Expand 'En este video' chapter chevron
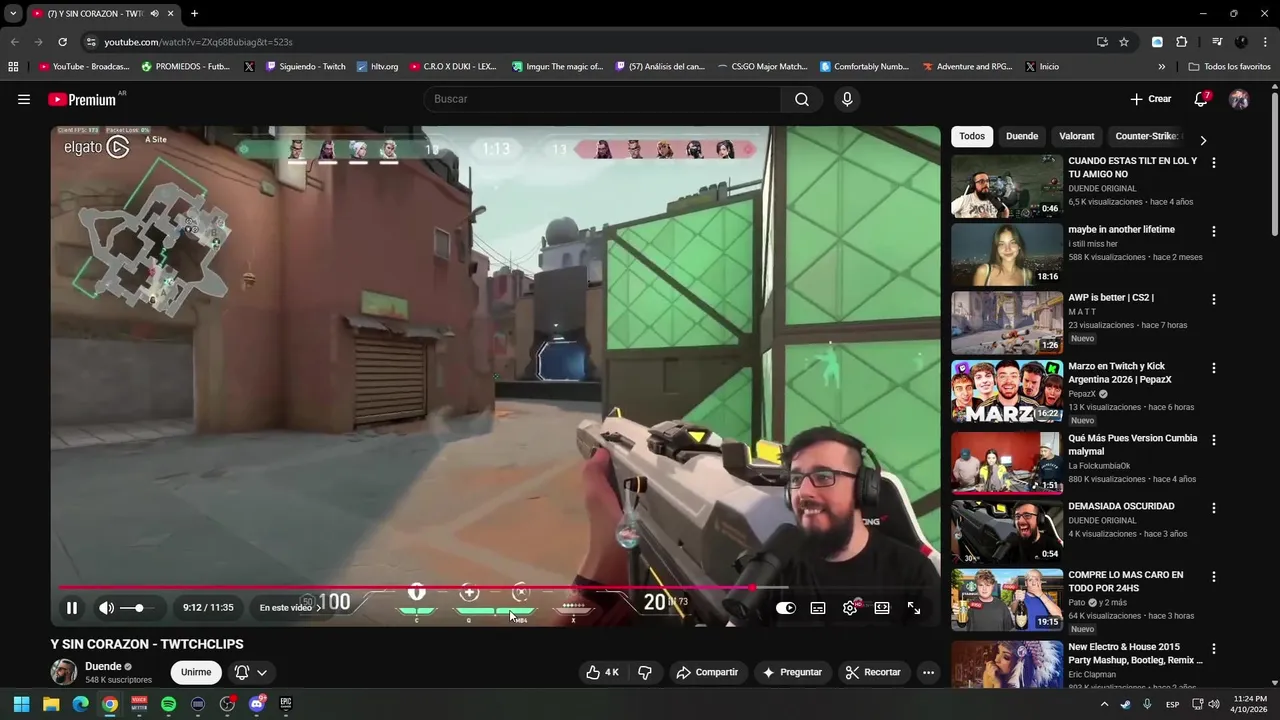 pyautogui.click(x=319, y=608)
